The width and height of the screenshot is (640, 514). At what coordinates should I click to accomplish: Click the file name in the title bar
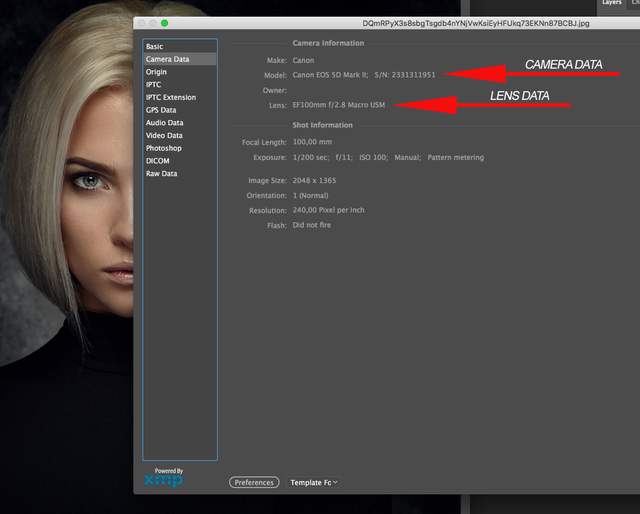(476, 23)
